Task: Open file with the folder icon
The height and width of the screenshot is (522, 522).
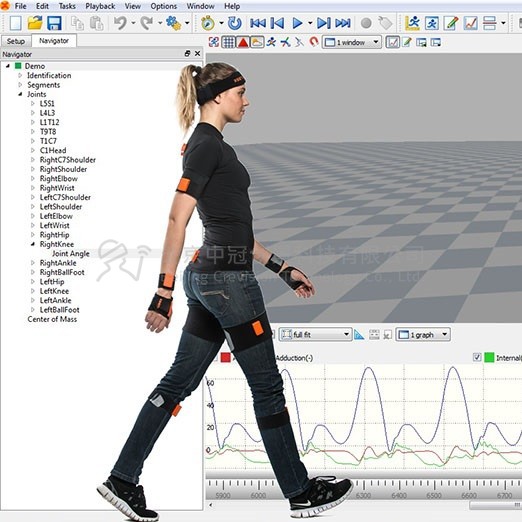Action: [35, 23]
